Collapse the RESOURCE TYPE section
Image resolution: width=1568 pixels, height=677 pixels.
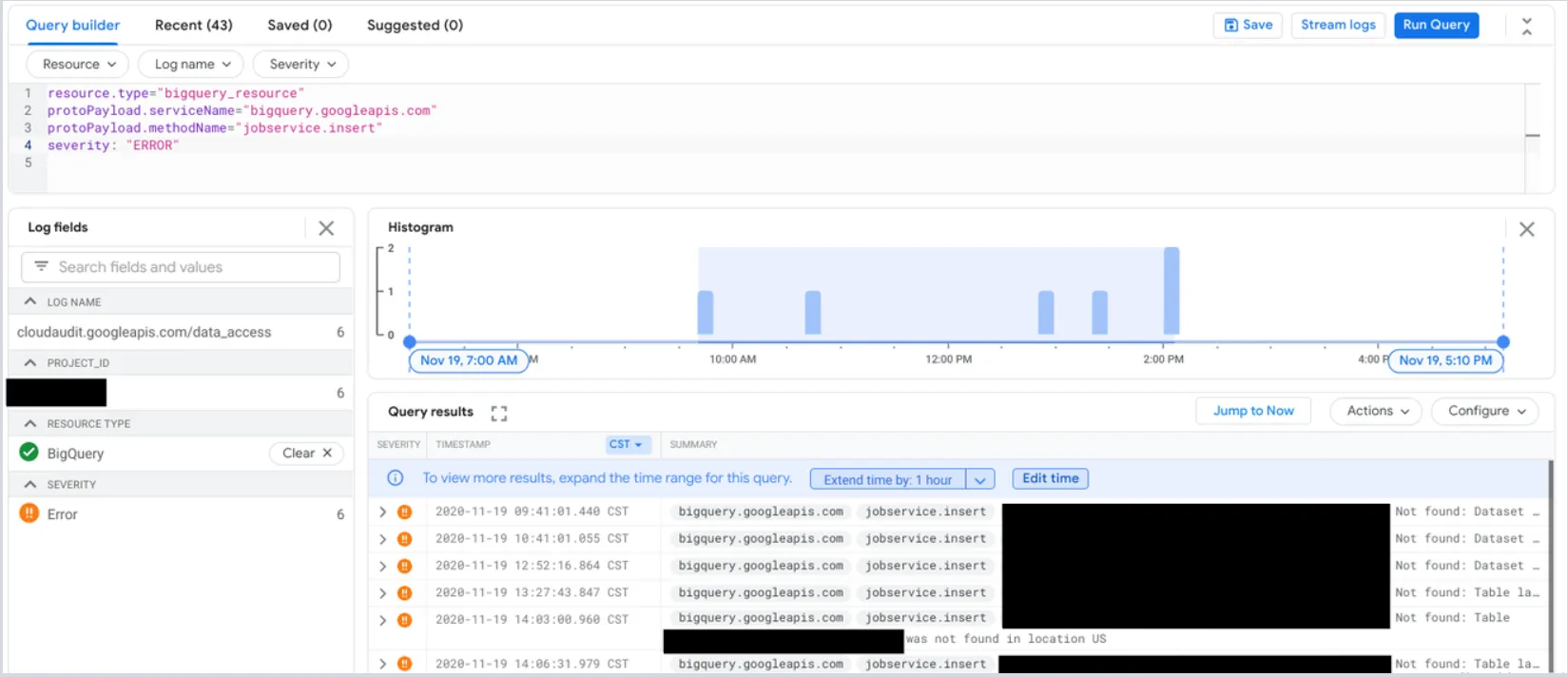(x=30, y=423)
